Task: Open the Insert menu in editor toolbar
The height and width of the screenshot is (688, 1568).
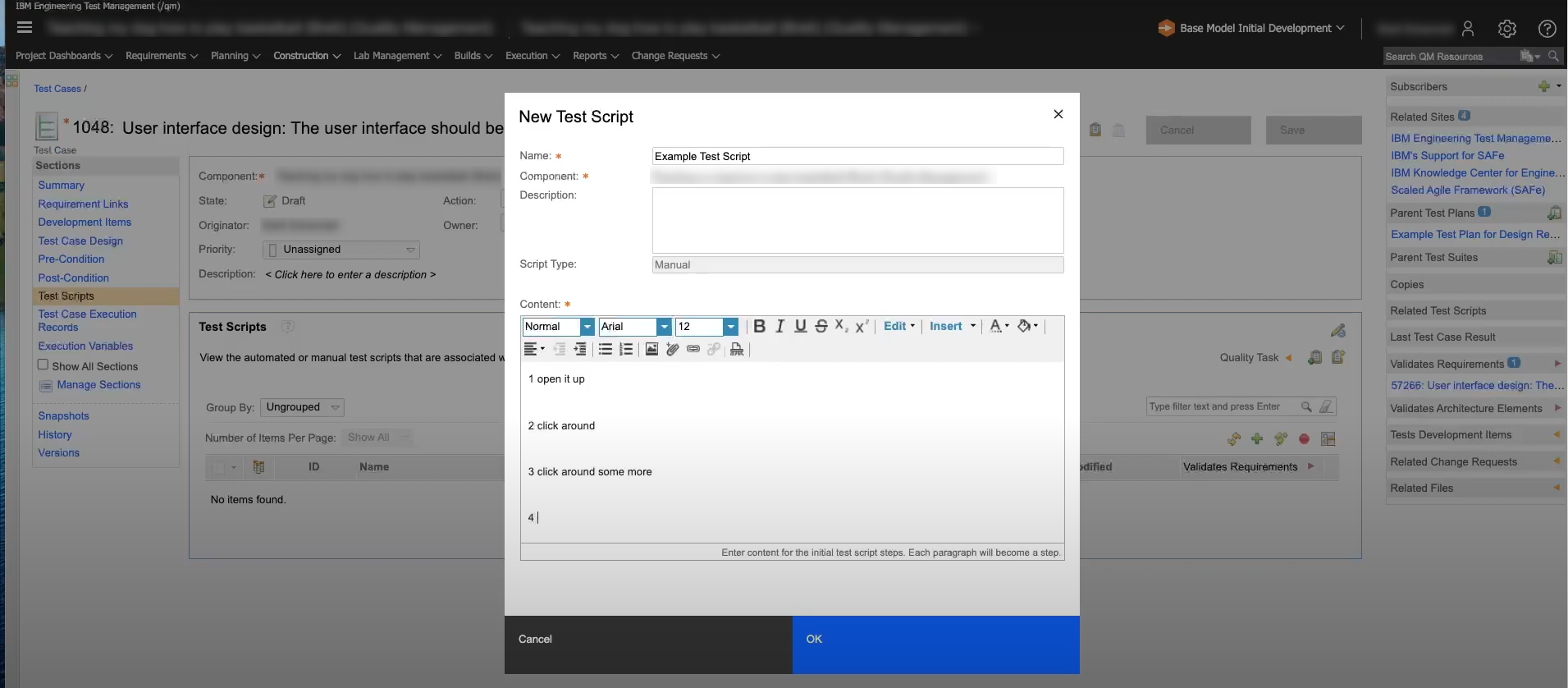Action: tap(952, 327)
